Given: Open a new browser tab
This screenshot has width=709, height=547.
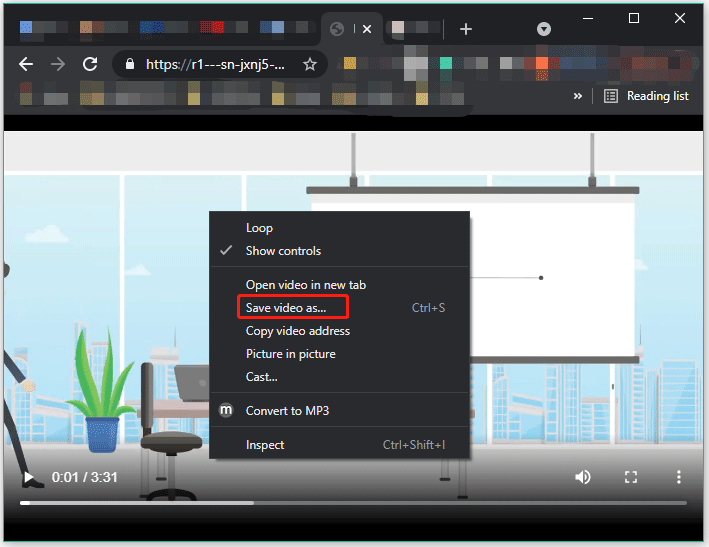Looking at the screenshot, I should pyautogui.click(x=465, y=29).
